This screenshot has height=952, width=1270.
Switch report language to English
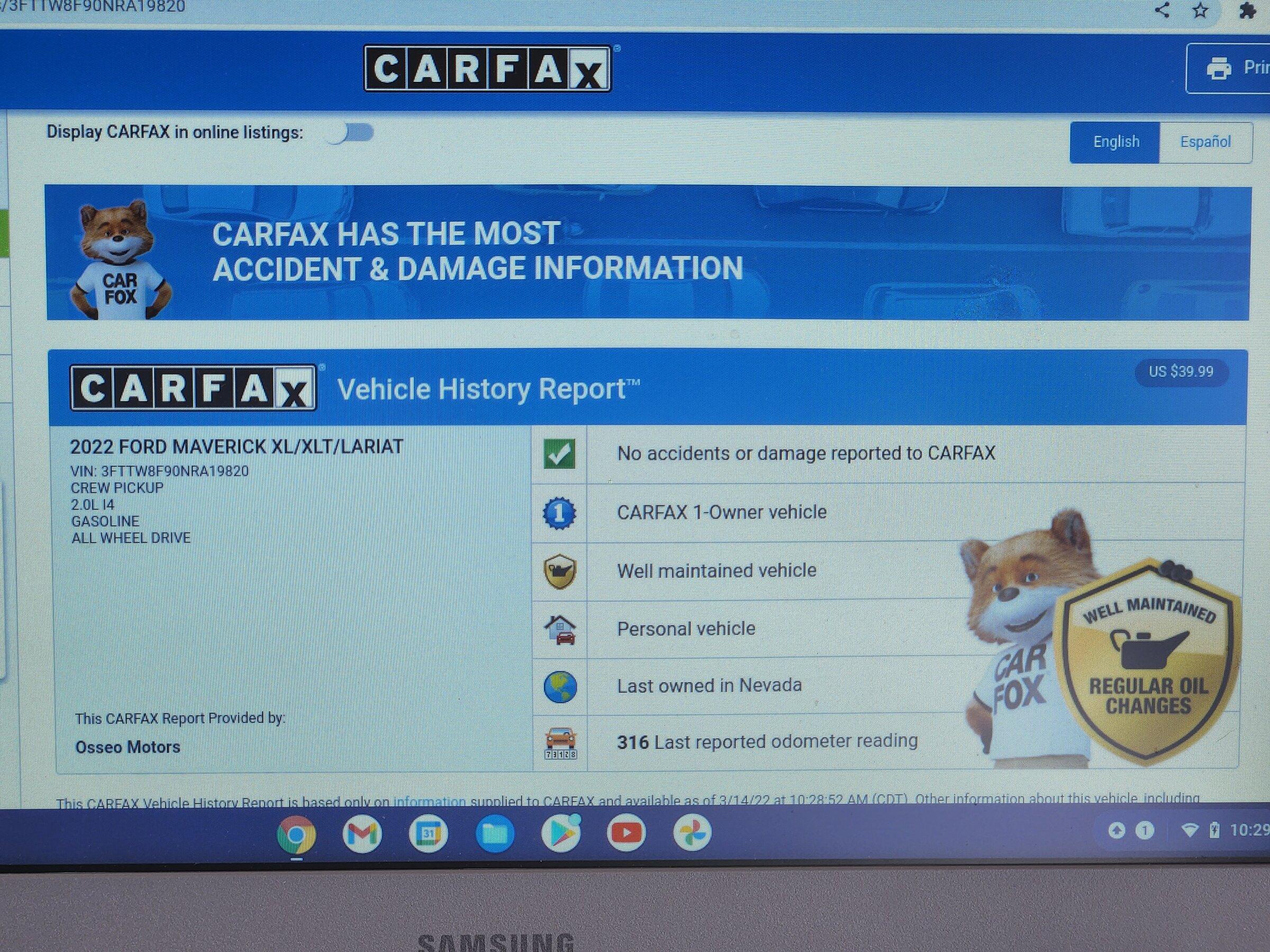tap(1115, 142)
